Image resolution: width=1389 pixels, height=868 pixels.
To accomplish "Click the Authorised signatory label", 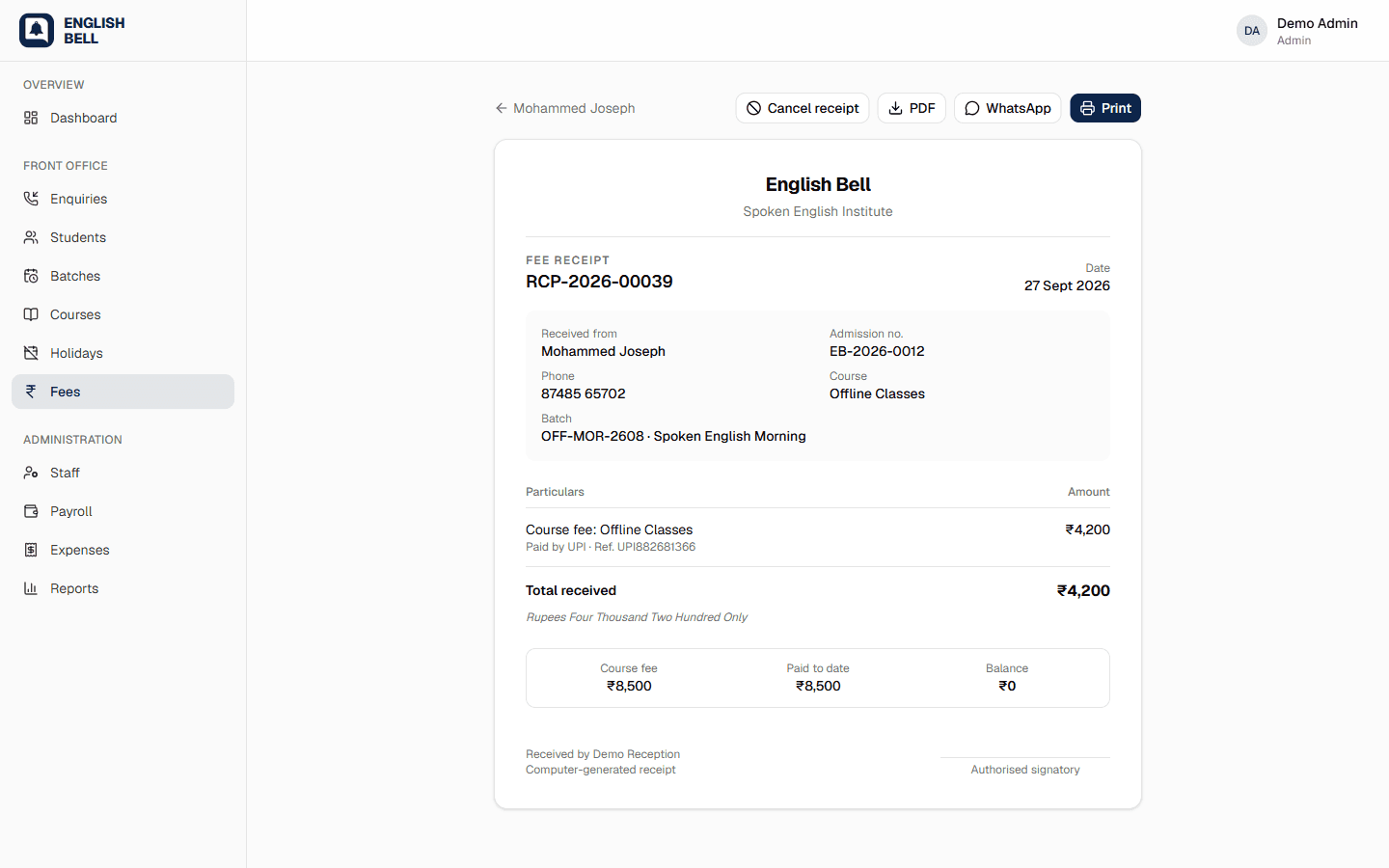I will pos(1025,770).
